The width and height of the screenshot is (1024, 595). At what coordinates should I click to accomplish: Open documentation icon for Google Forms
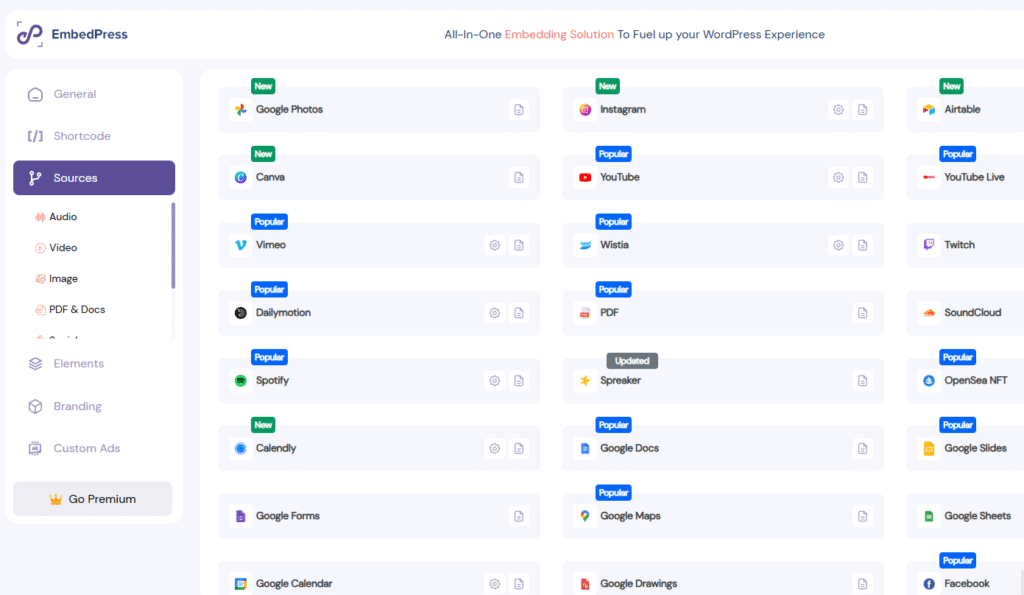coord(519,516)
